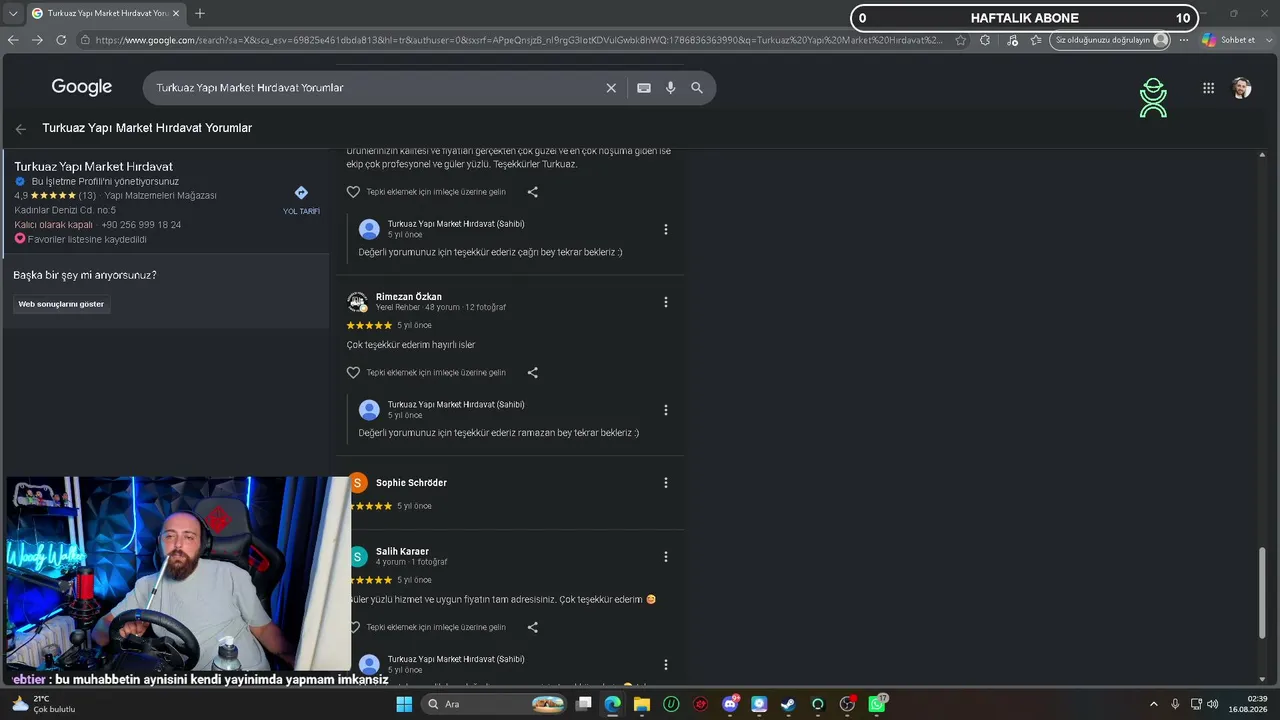The height and width of the screenshot is (720, 1280).
Task: Click the Windows taskbar Ara search box
Action: (x=495, y=704)
